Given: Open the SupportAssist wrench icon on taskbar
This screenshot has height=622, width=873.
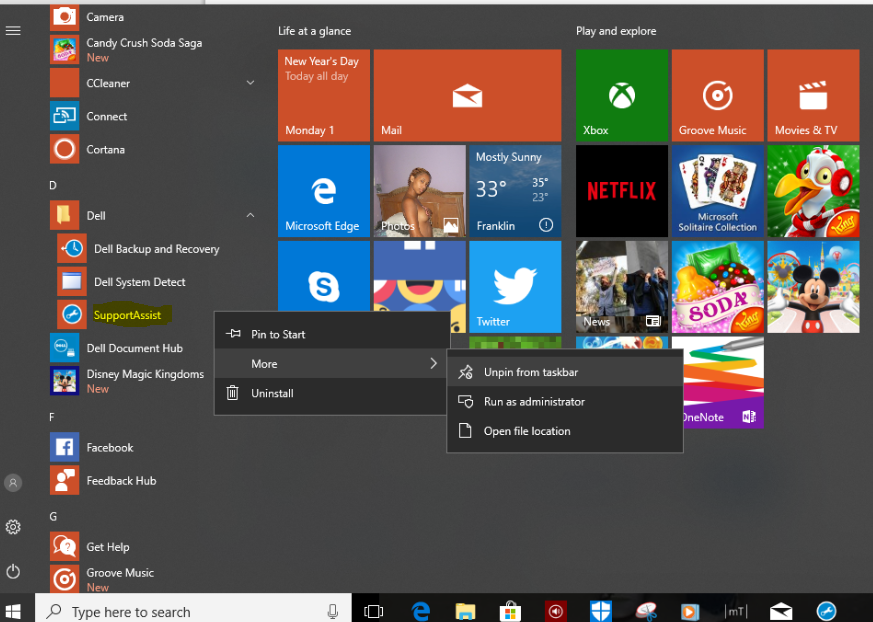Looking at the screenshot, I should point(826,611).
